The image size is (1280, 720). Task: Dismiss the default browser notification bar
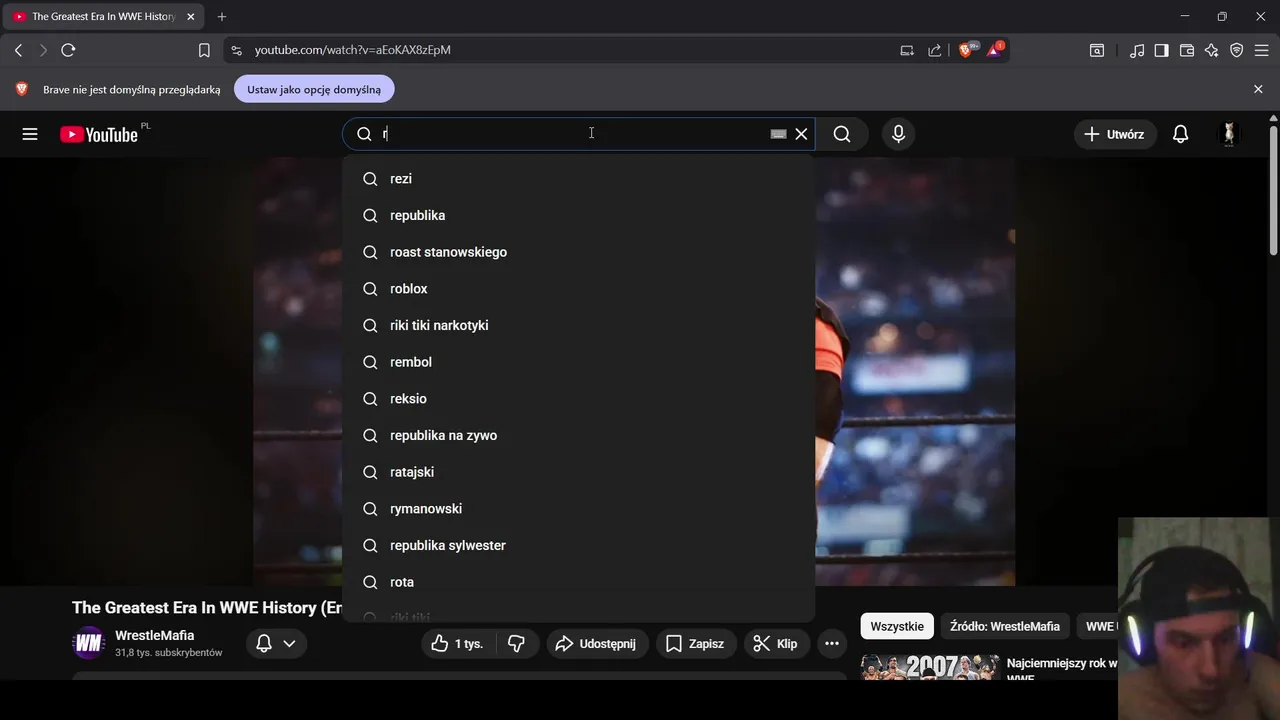1258,89
